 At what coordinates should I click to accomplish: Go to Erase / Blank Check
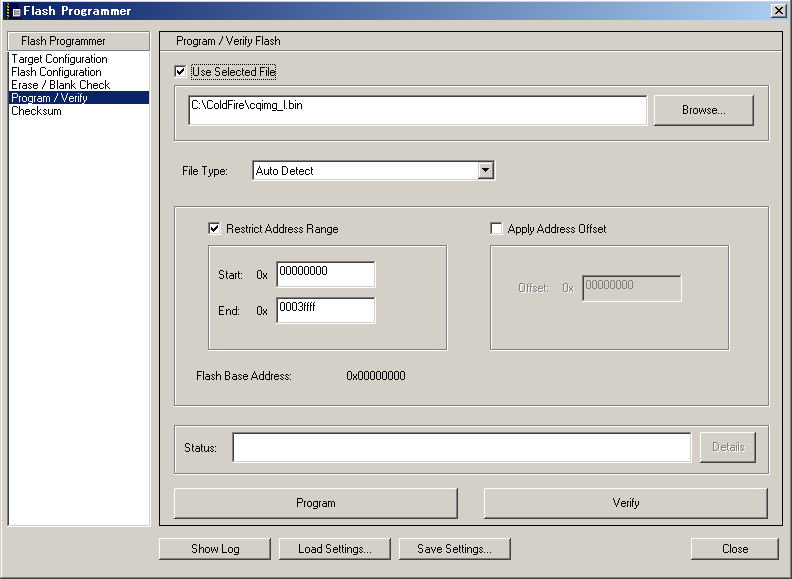point(60,85)
